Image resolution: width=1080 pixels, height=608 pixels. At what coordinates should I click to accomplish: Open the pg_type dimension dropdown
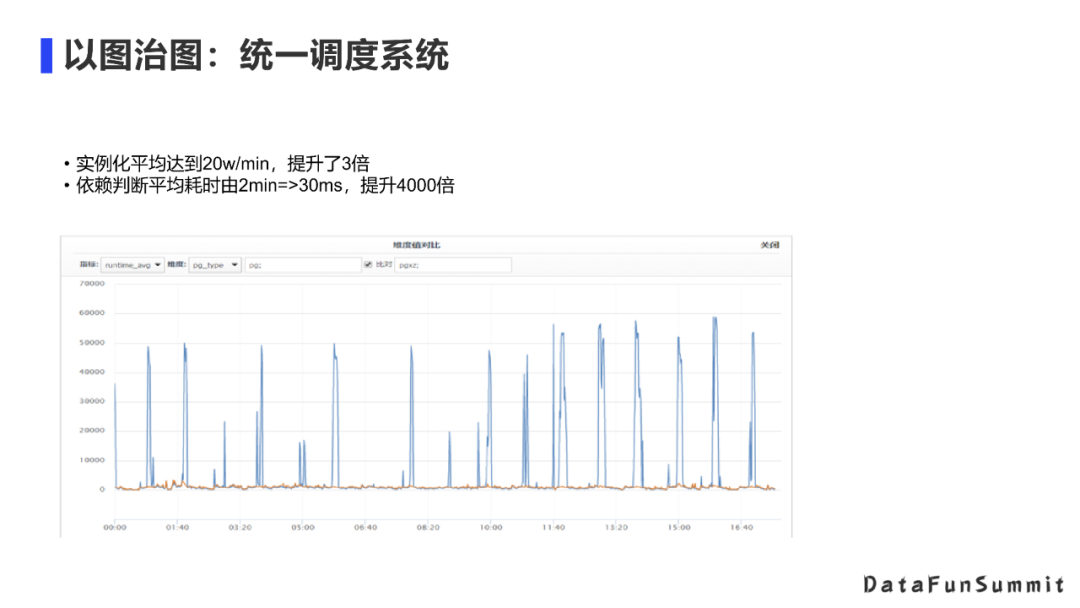(215, 265)
